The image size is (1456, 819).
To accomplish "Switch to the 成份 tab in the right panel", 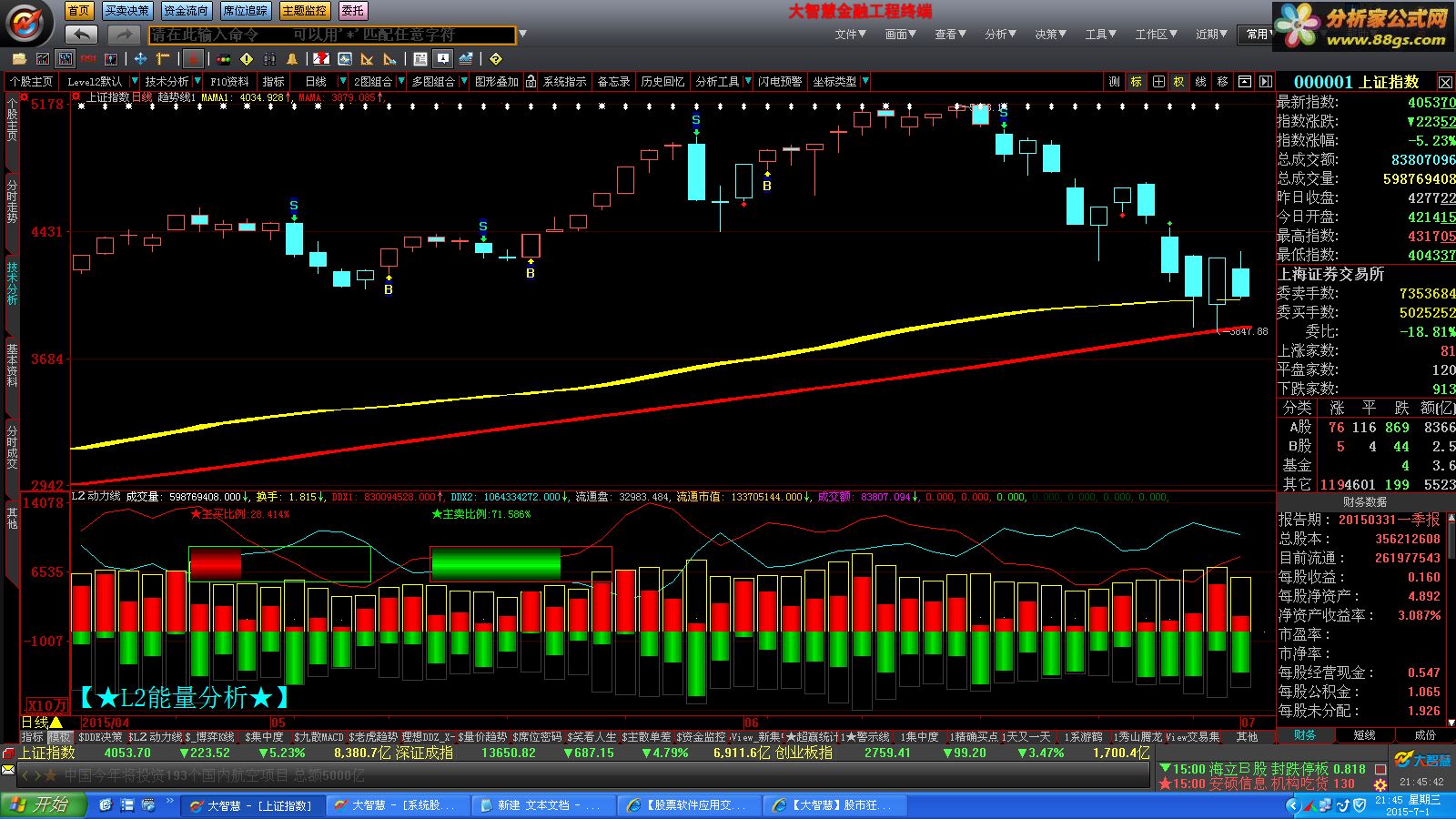I will pyautogui.click(x=1425, y=735).
